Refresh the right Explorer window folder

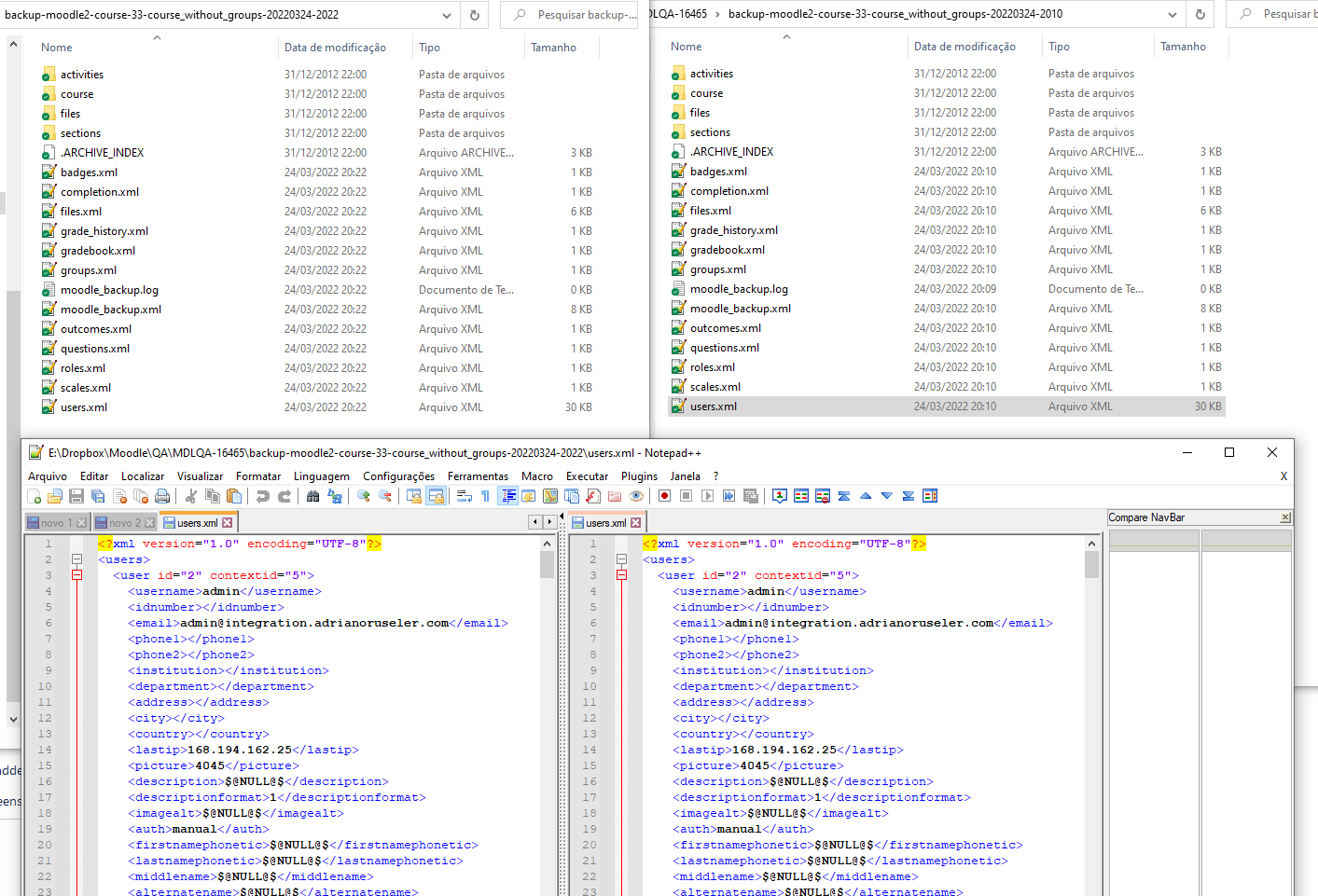[1200, 15]
